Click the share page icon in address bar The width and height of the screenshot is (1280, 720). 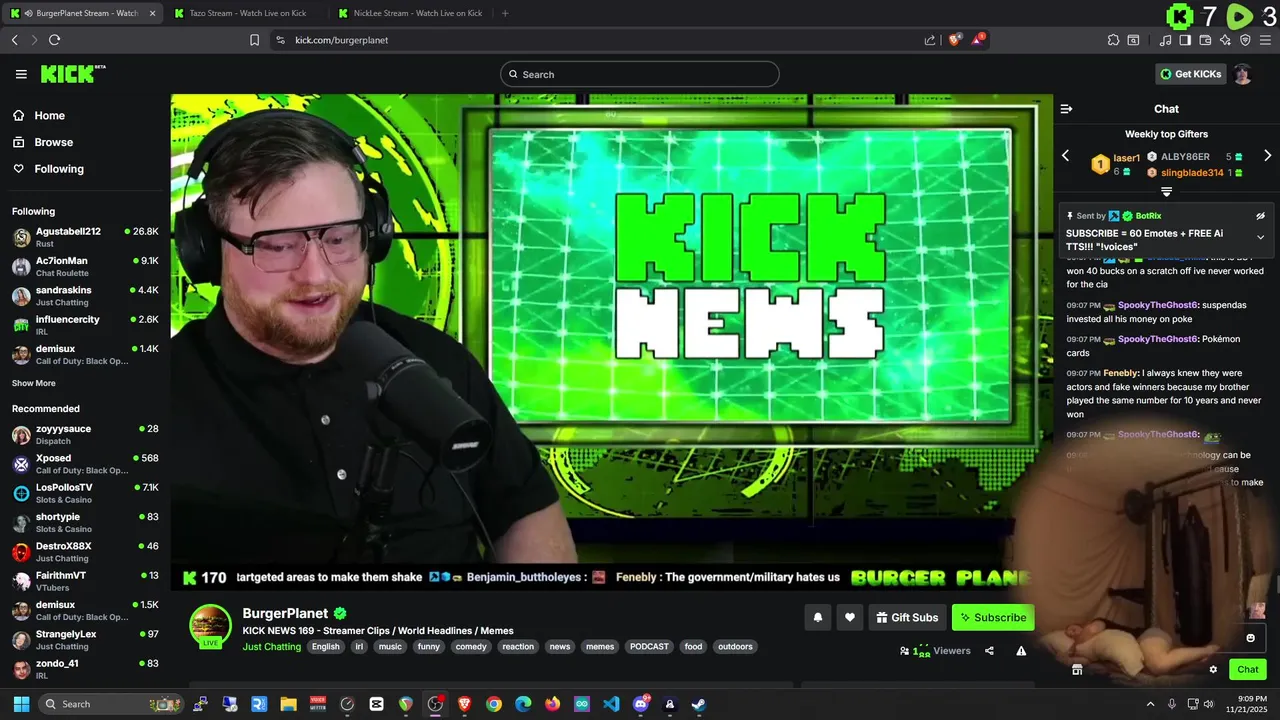(x=929, y=40)
